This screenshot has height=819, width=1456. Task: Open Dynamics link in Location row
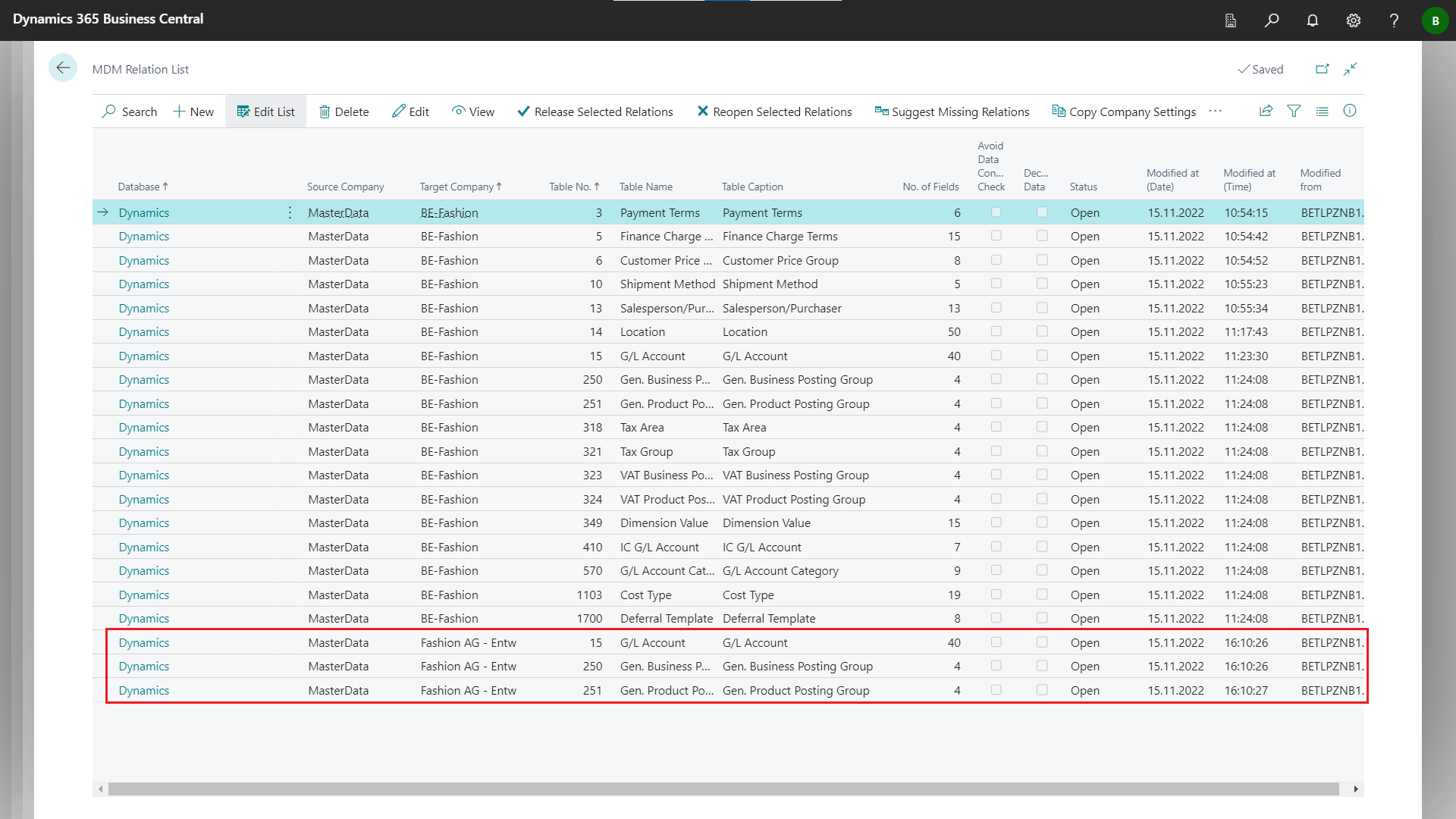coord(143,332)
